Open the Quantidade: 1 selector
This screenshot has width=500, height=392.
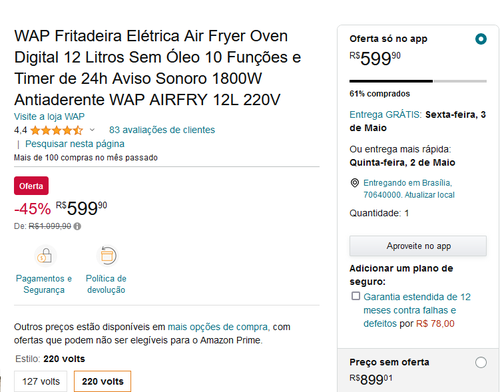tap(379, 213)
